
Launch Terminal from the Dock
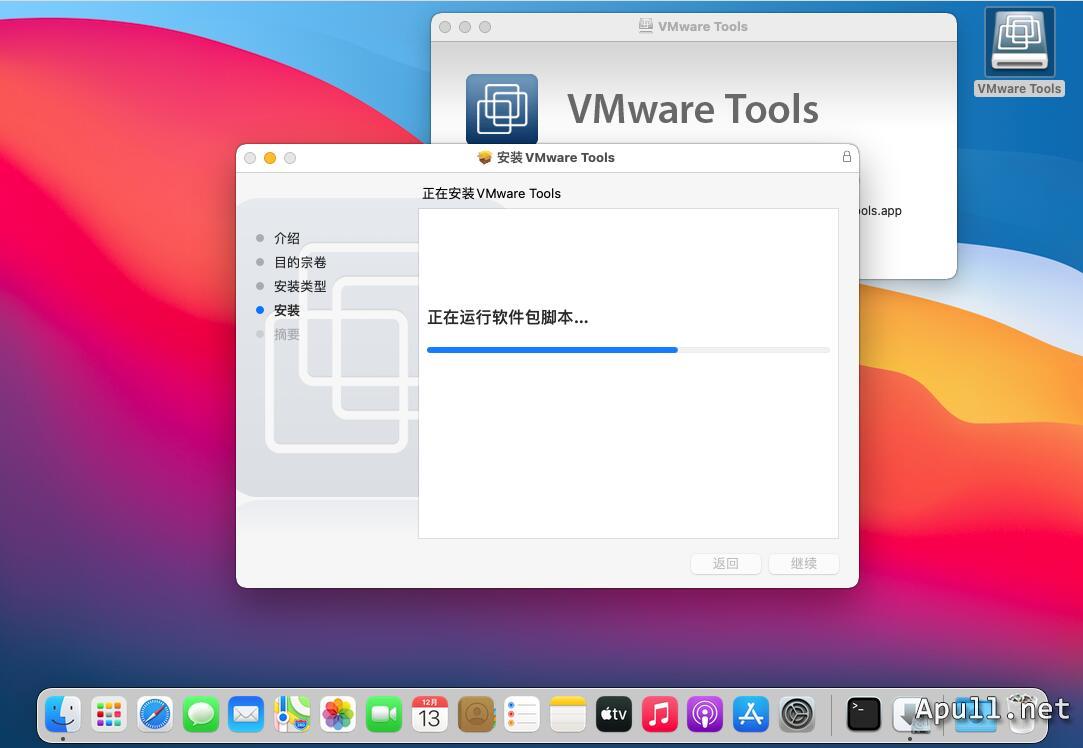(x=864, y=713)
